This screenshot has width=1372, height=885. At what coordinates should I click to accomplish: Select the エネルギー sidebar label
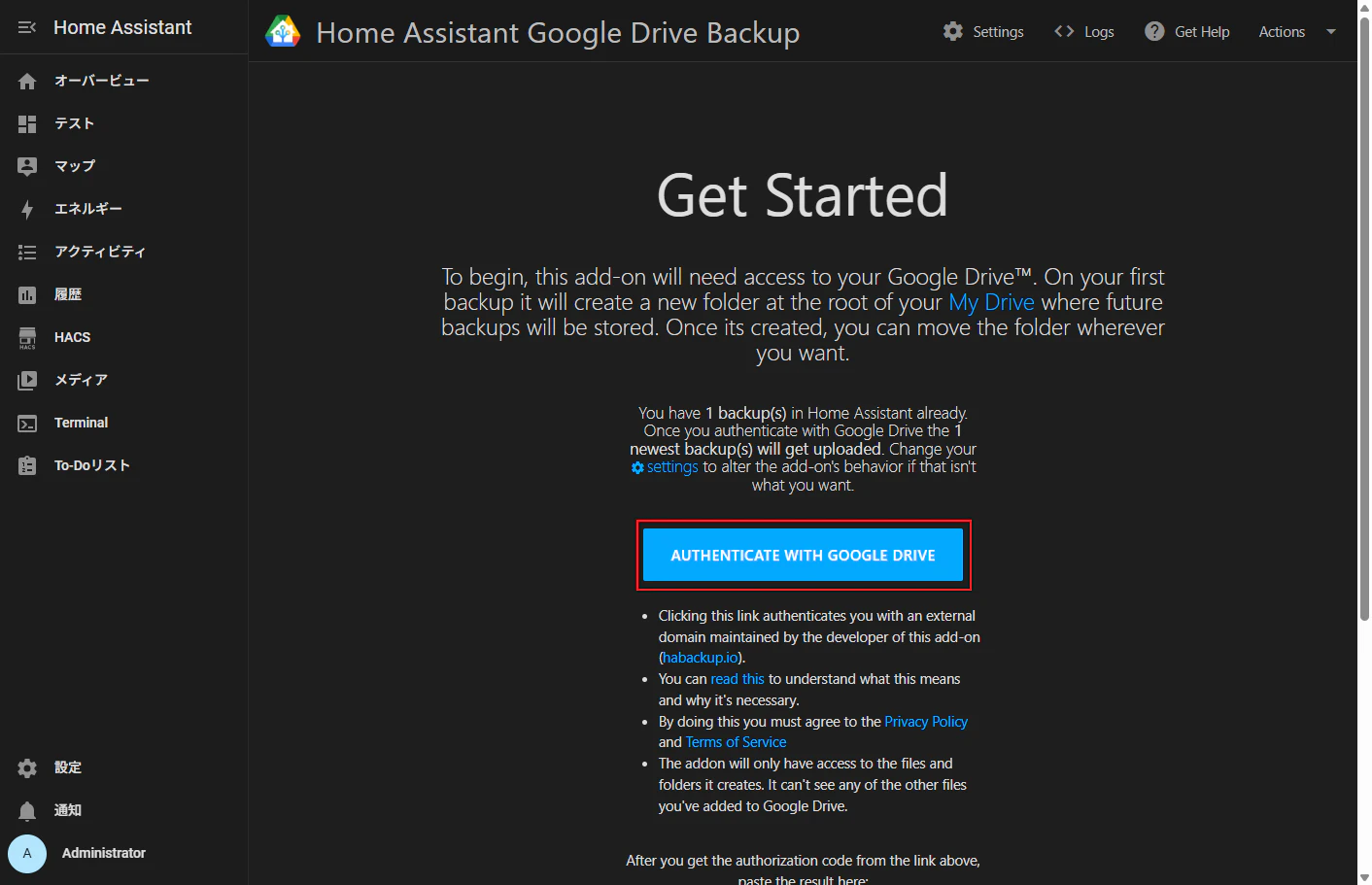pos(88,209)
